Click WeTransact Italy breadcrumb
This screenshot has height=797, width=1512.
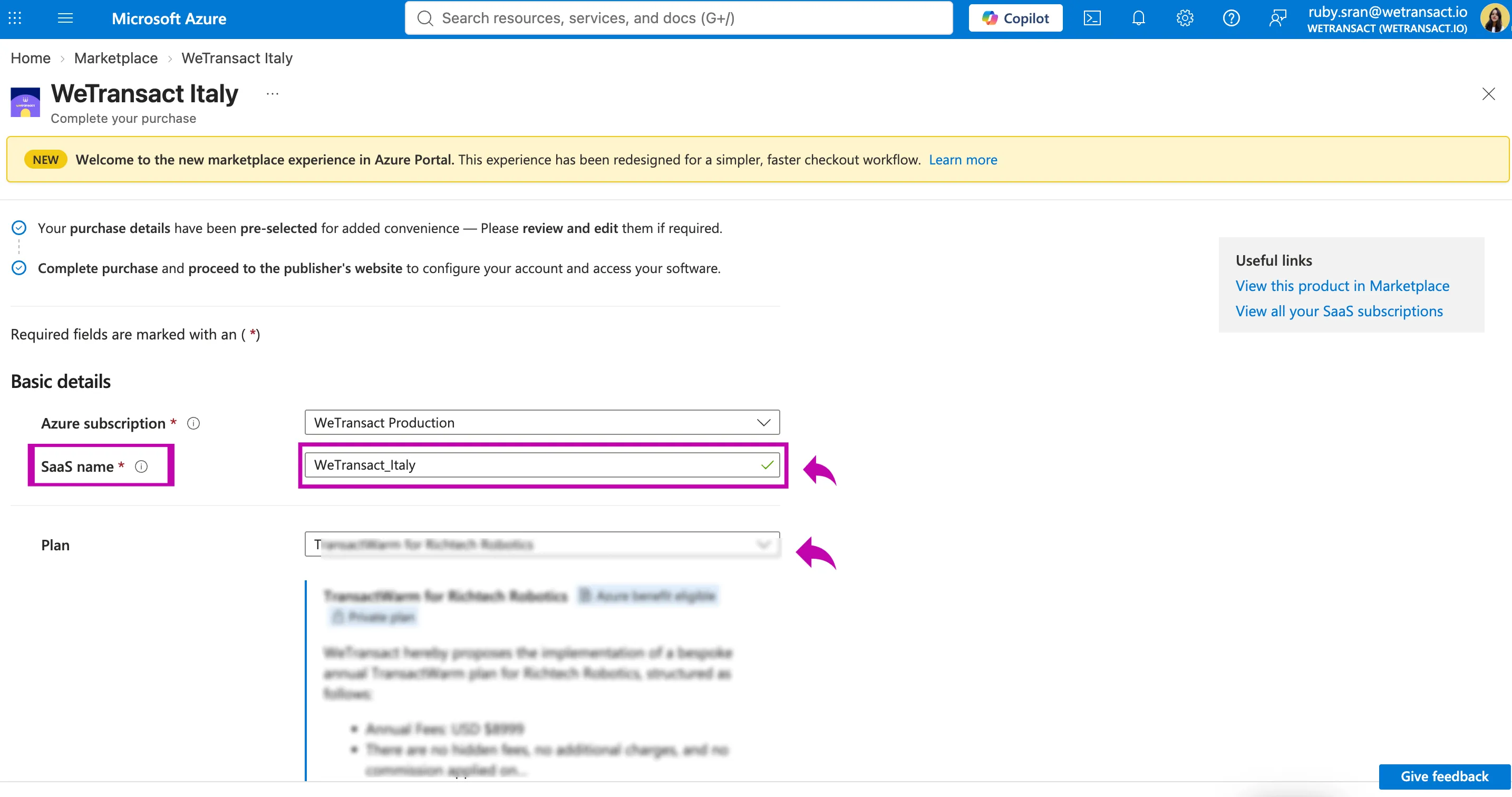[237, 58]
